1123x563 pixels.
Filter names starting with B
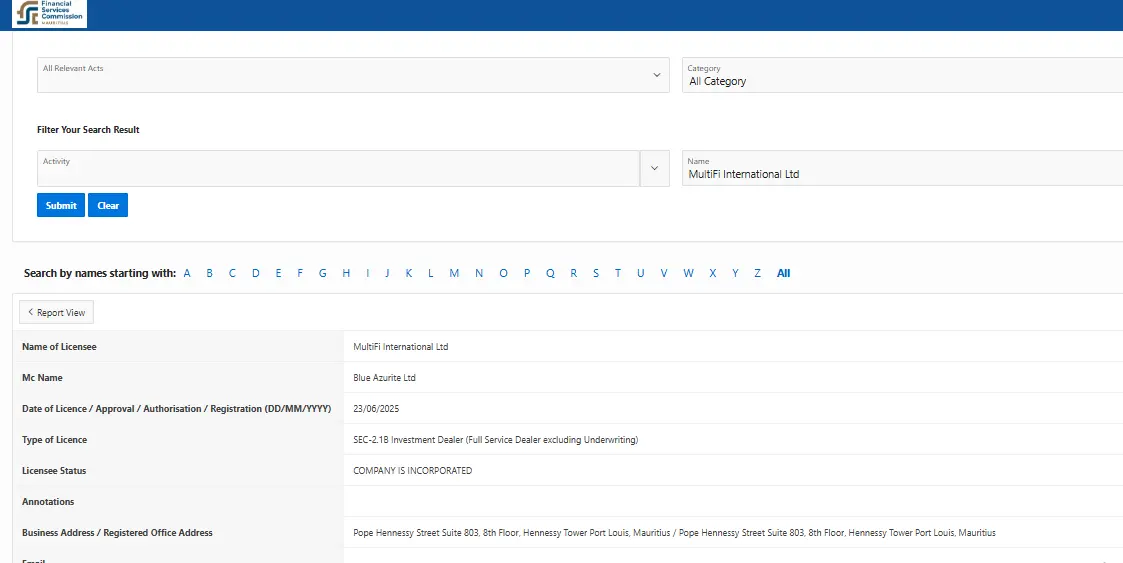209,273
